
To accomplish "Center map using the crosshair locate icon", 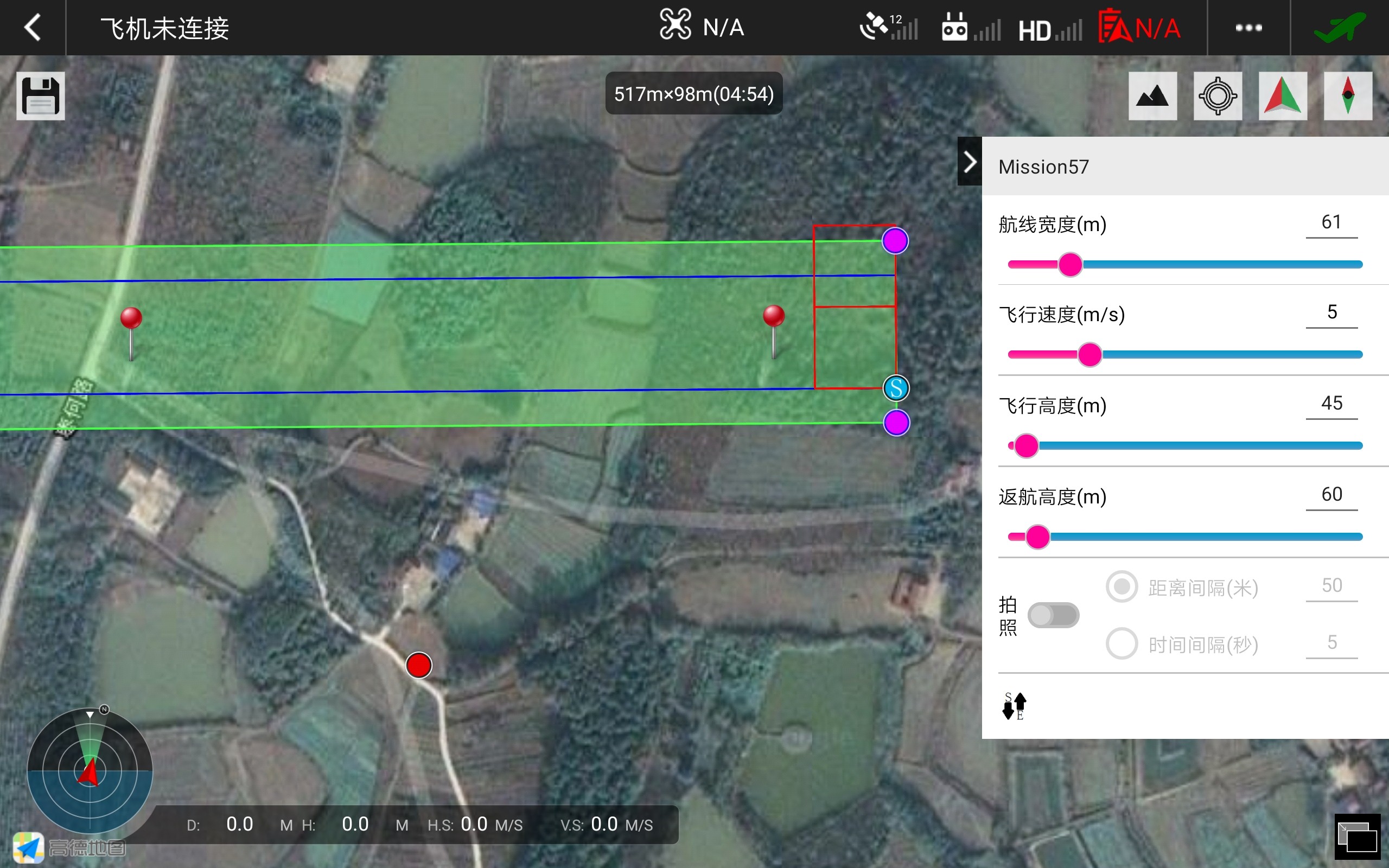I will 1218,96.
